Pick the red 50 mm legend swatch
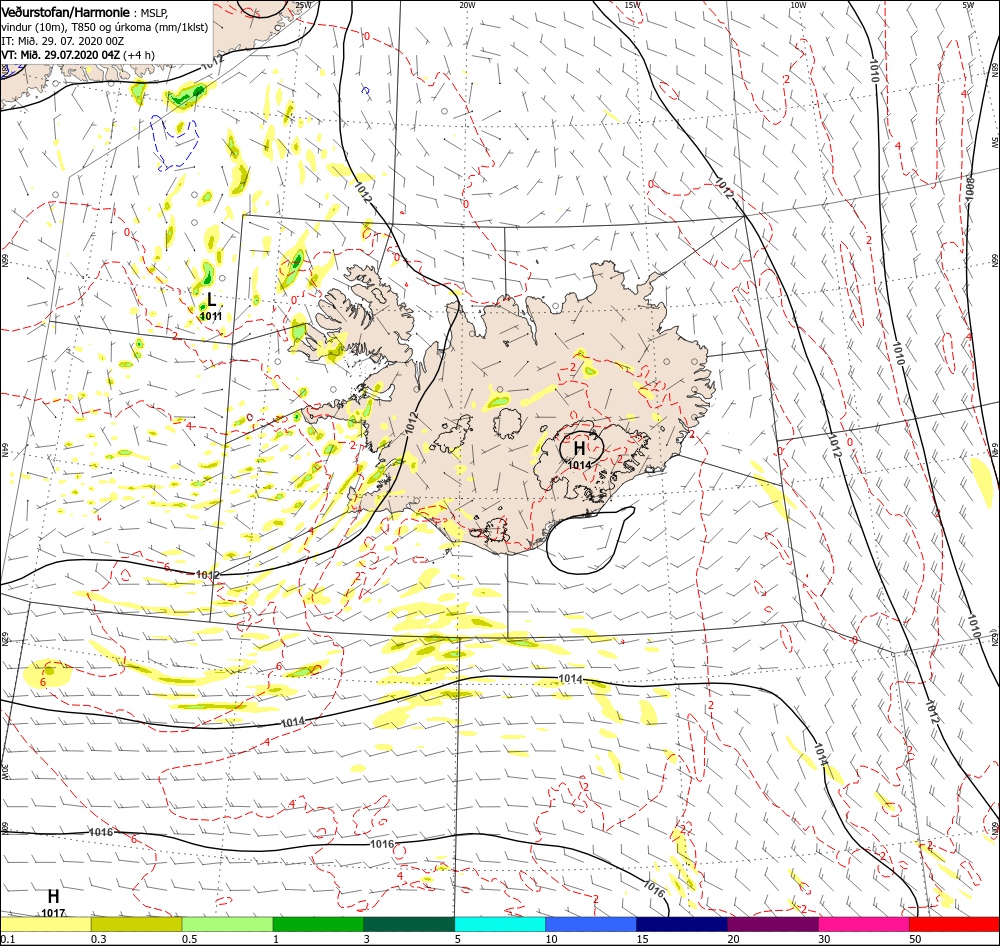The image size is (1000, 946). 955,924
